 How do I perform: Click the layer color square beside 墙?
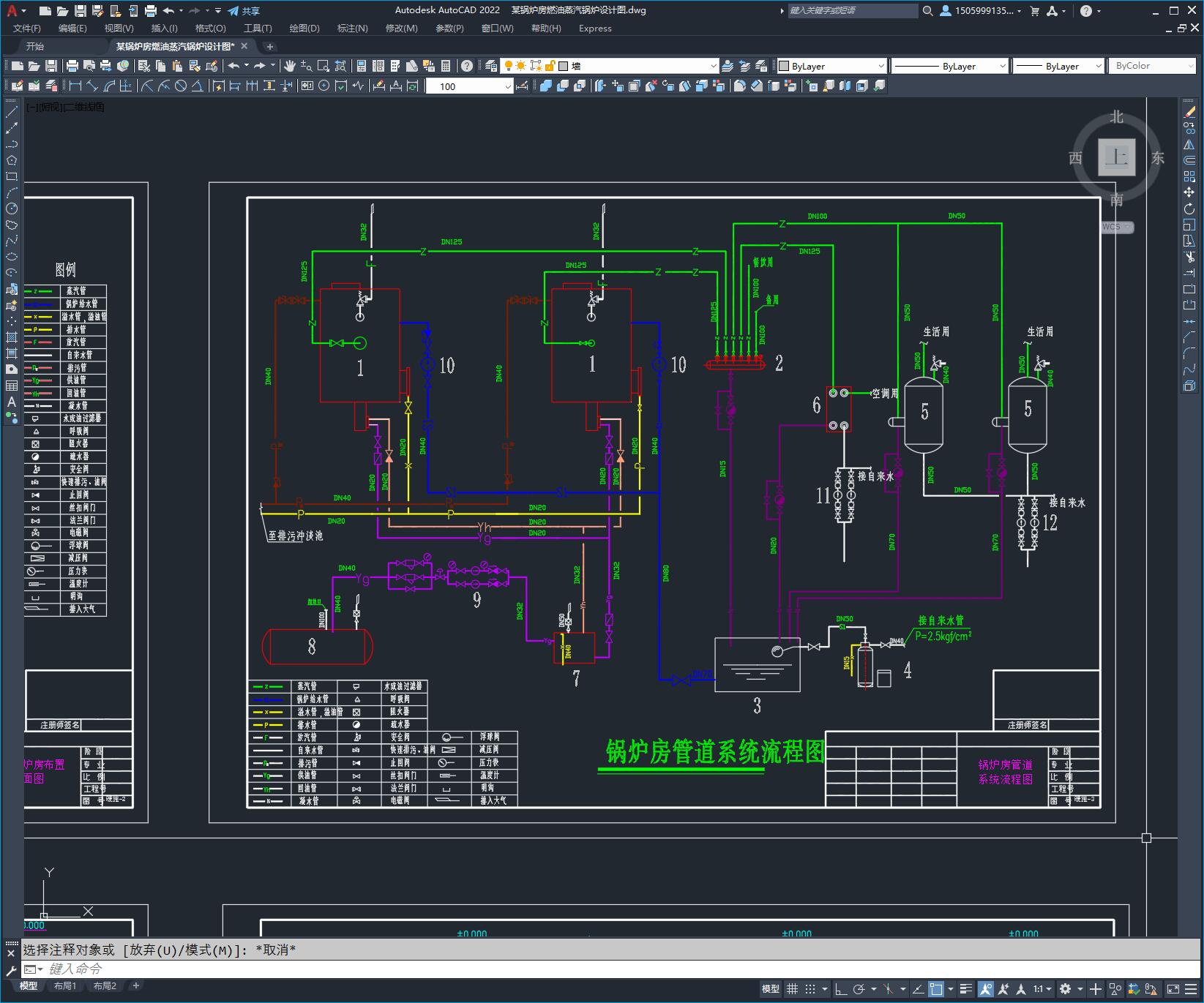pos(564,66)
